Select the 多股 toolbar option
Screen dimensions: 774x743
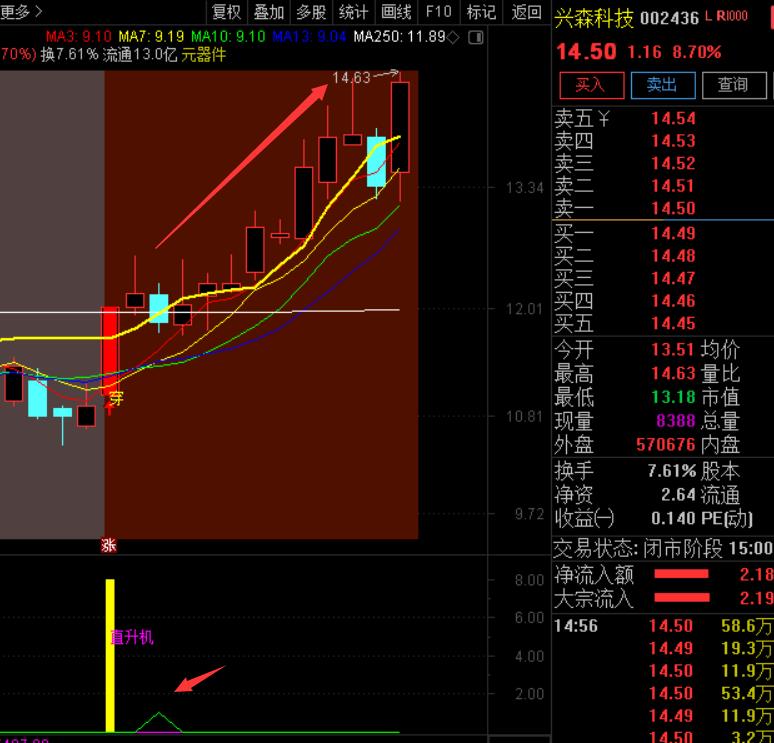pyautogui.click(x=311, y=11)
